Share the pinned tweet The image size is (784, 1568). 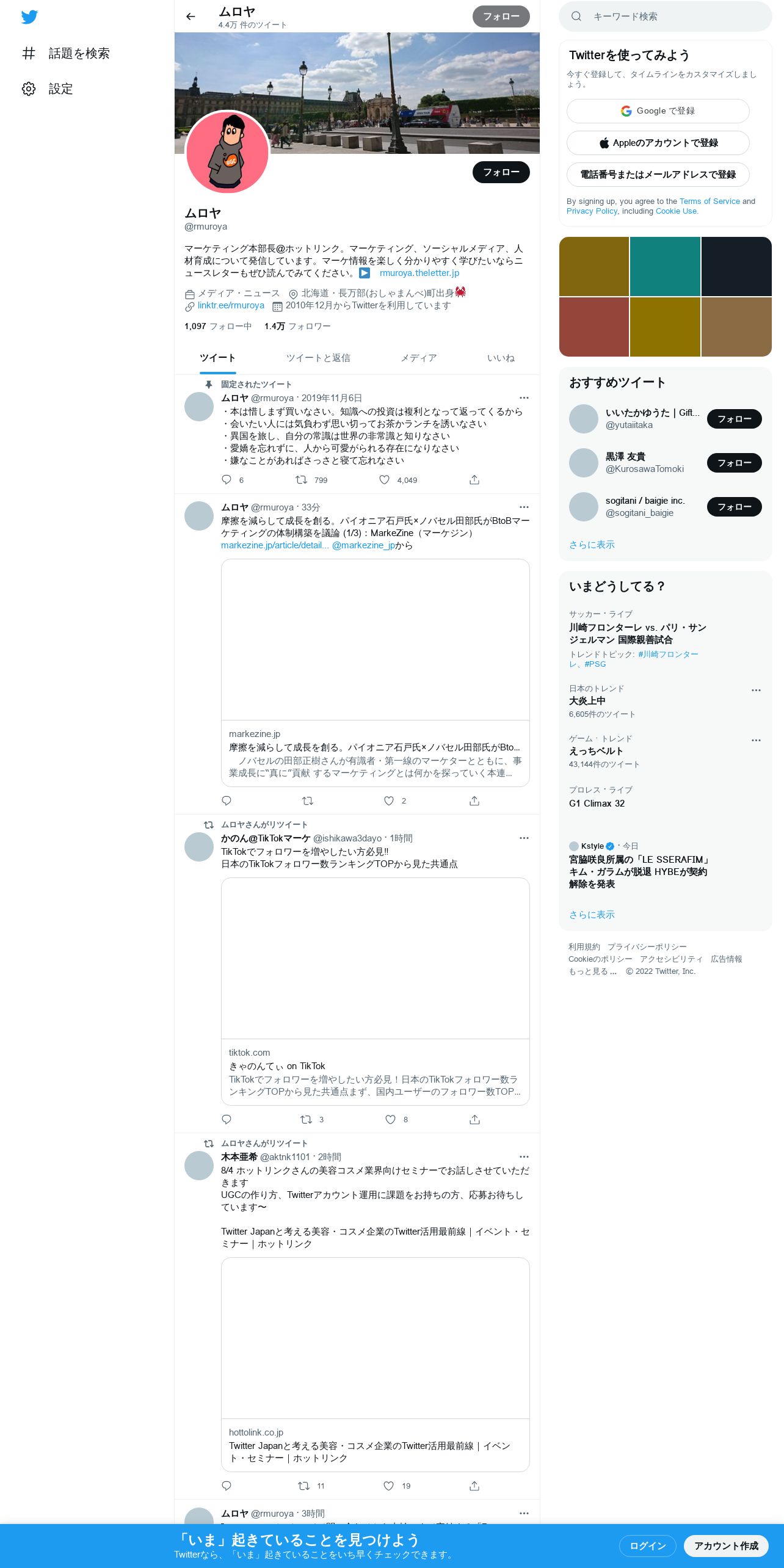[474, 480]
